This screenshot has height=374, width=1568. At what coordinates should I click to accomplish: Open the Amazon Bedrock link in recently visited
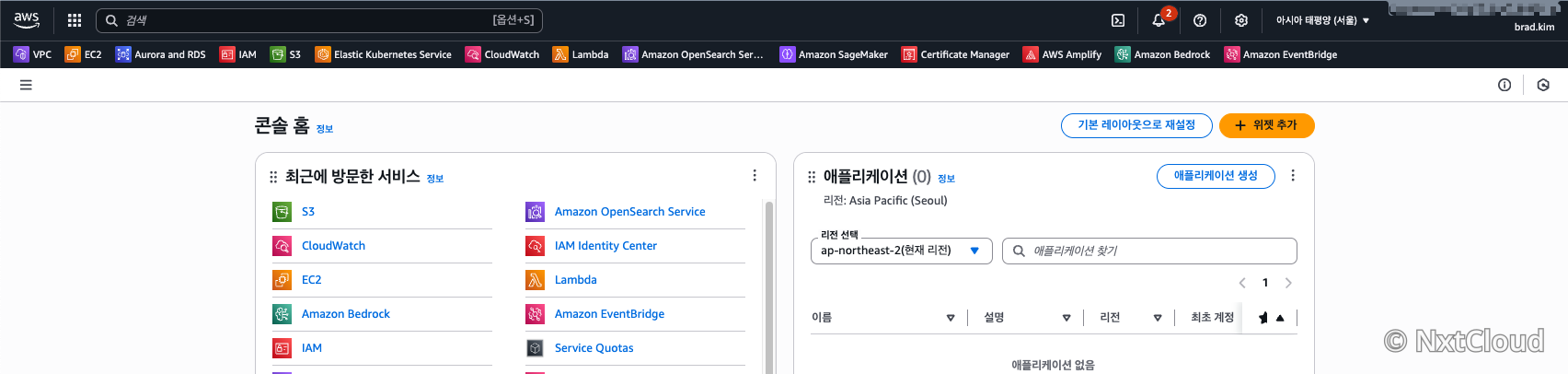[346, 314]
